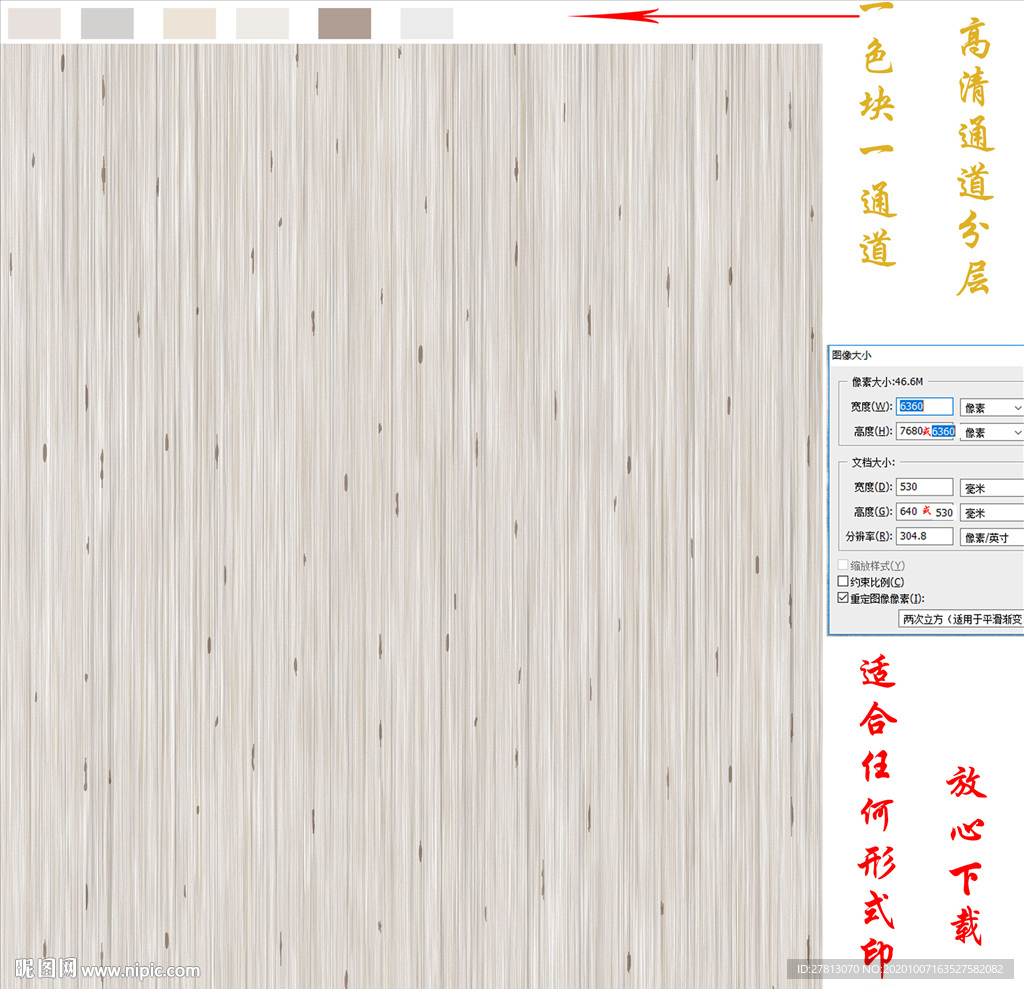
Task: Open the document width millimeter unit dropdown
Action: pyautogui.click(x=991, y=488)
